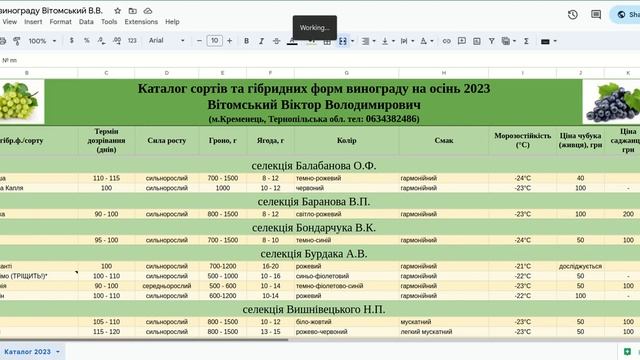
Task: Check cloud save document status
Action: click(148, 11)
